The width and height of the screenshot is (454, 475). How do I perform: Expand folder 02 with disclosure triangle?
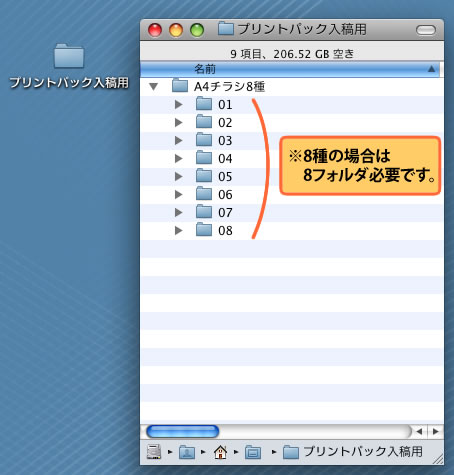pyautogui.click(x=179, y=122)
